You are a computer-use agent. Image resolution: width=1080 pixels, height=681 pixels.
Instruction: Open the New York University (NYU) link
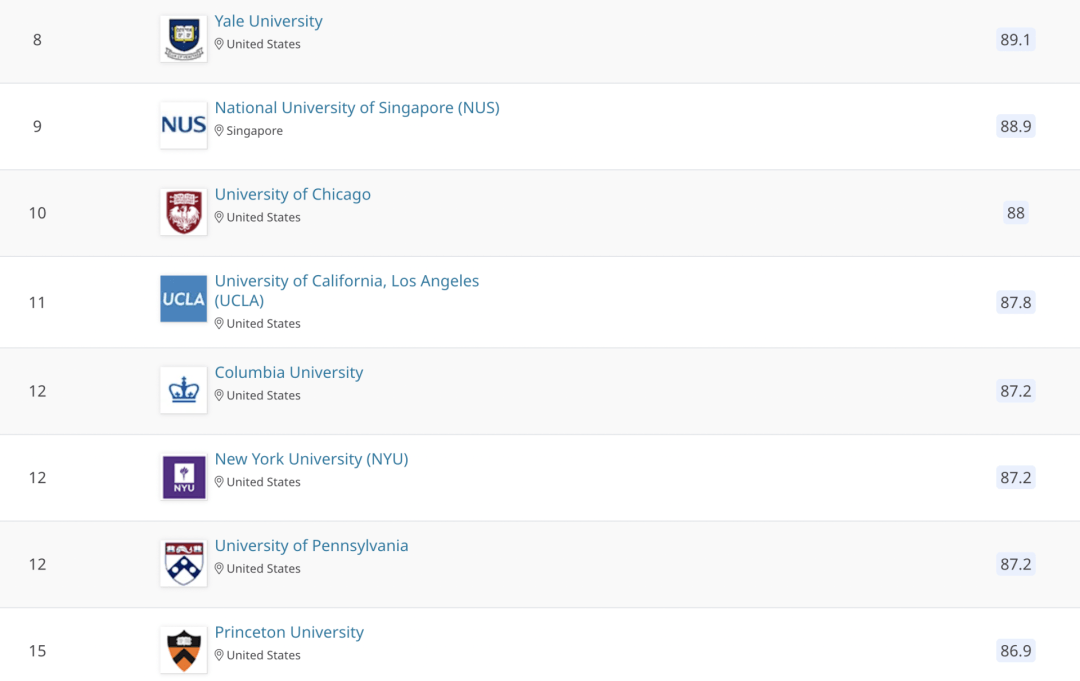[x=311, y=459]
